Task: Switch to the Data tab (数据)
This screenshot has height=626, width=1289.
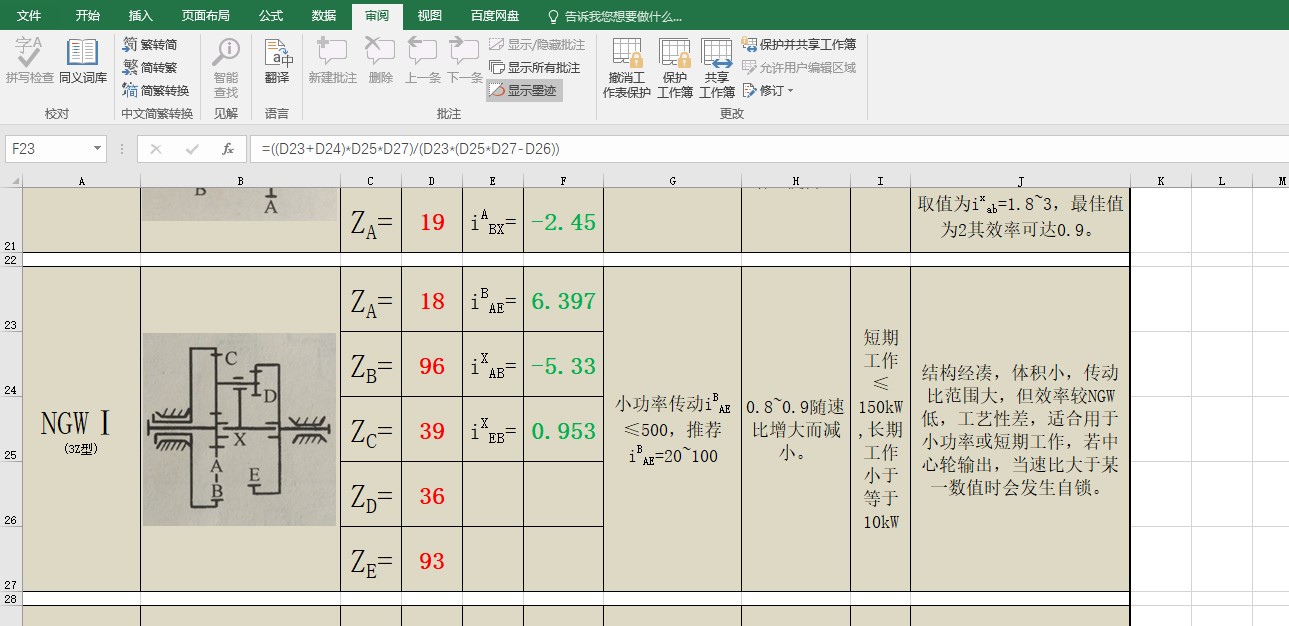Action: 324,16
